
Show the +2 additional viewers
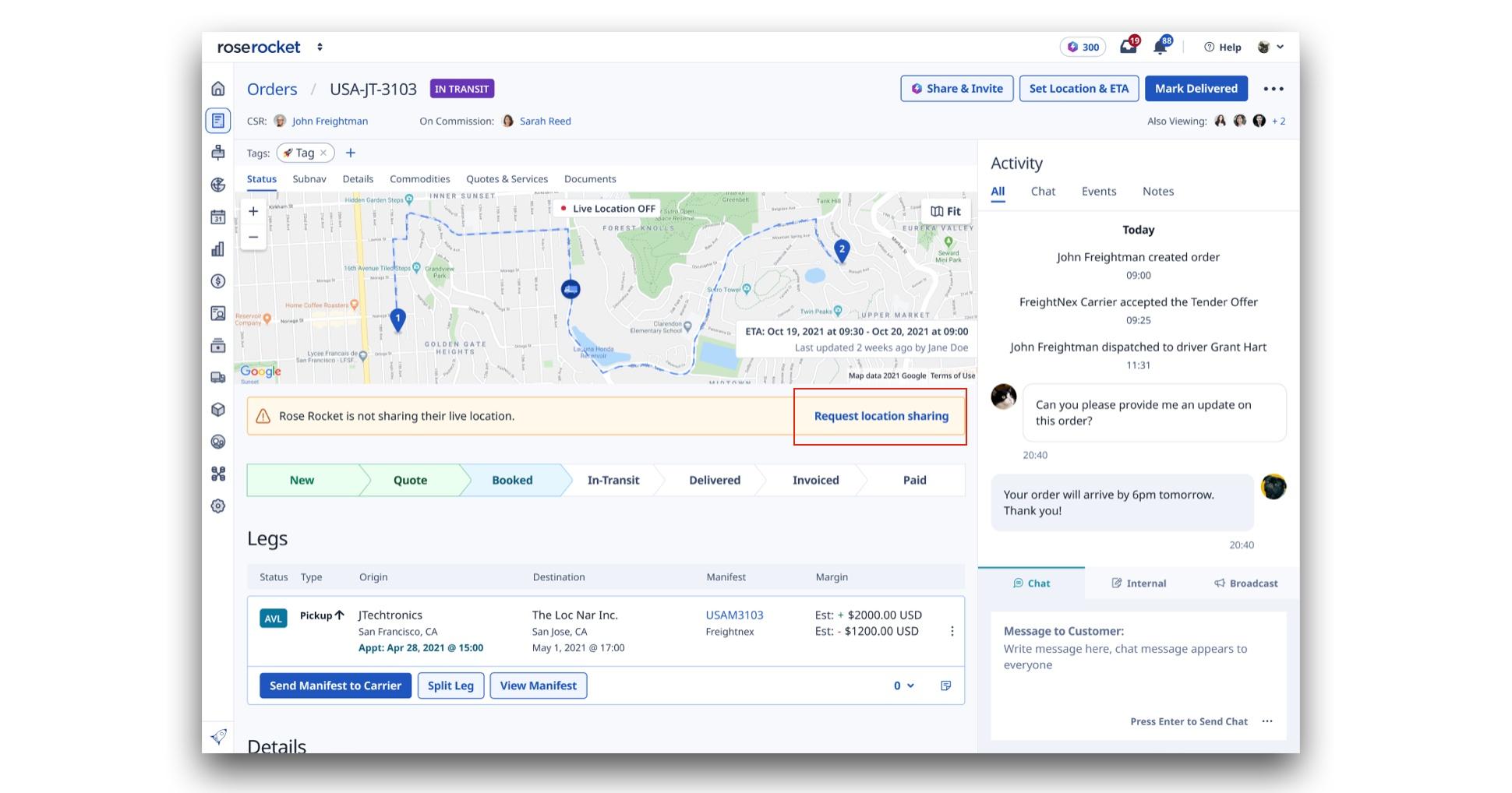click(1279, 121)
